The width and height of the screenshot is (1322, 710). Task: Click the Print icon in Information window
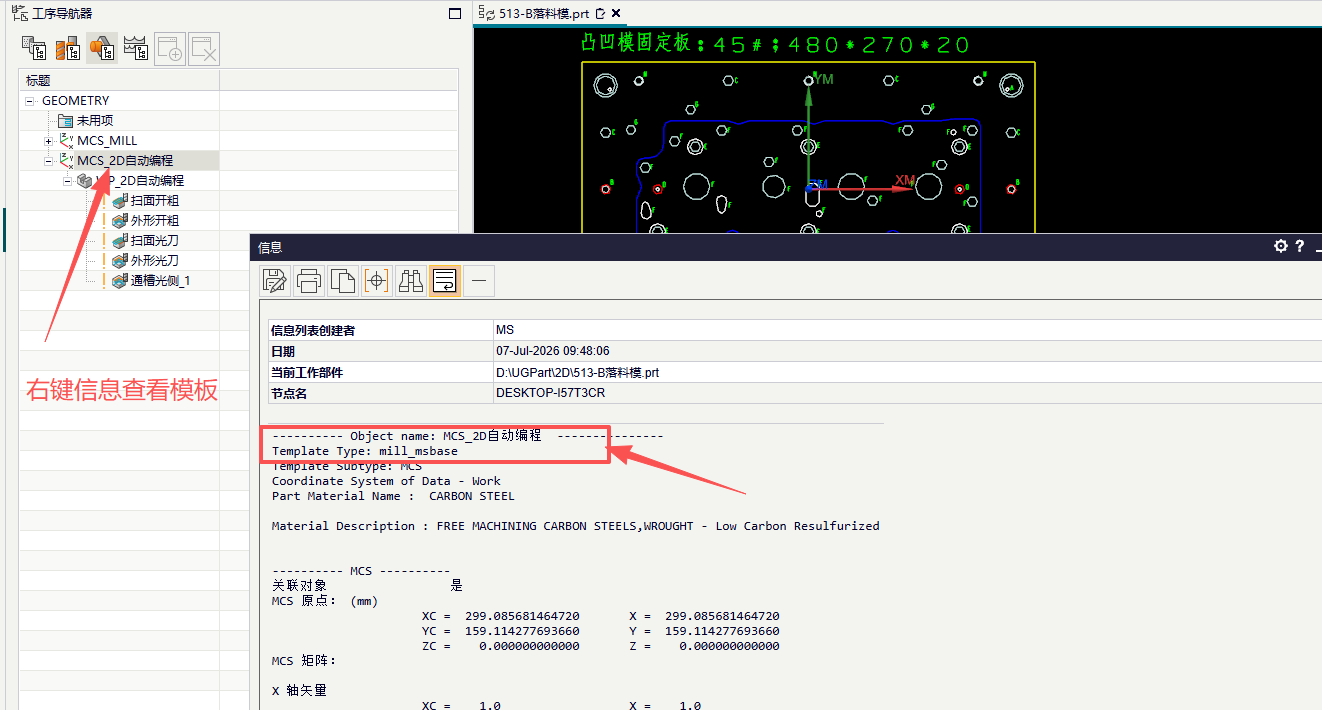tap(309, 282)
